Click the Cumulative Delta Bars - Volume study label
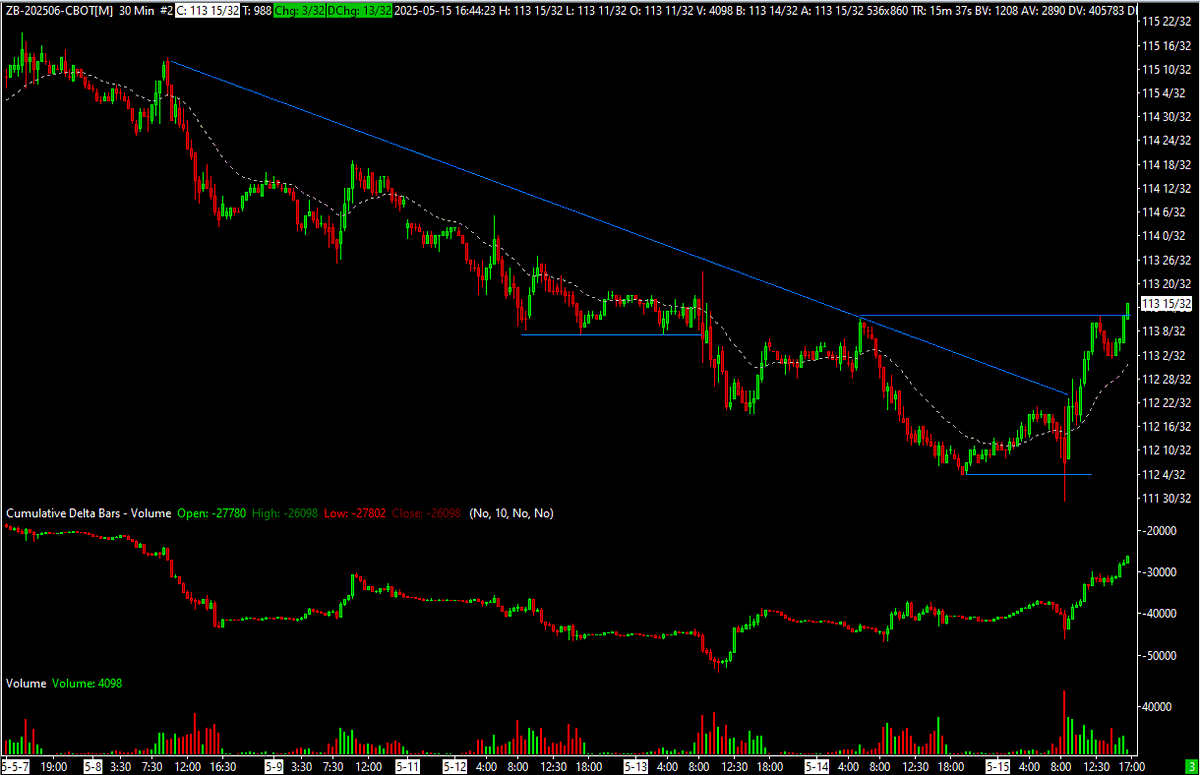The height and width of the screenshot is (775, 1200). [x=88, y=513]
